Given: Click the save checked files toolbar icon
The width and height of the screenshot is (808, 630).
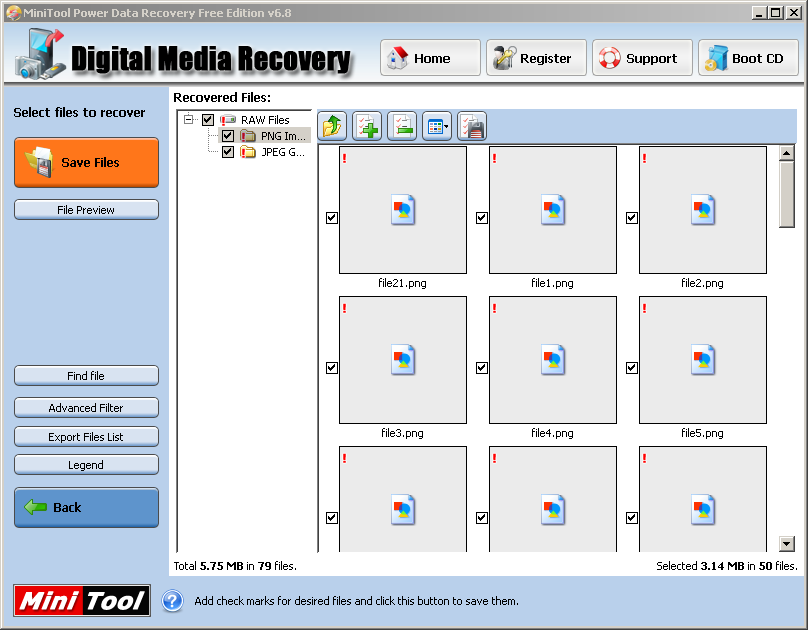Looking at the screenshot, I should click(472, 126).
